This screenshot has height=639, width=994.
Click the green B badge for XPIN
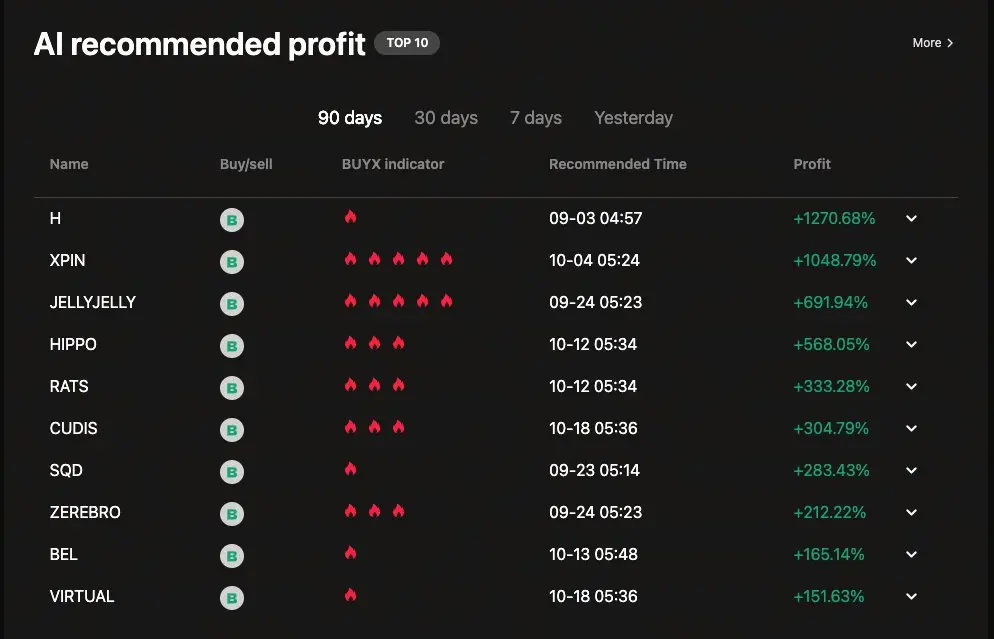click(x=232, y=261)
